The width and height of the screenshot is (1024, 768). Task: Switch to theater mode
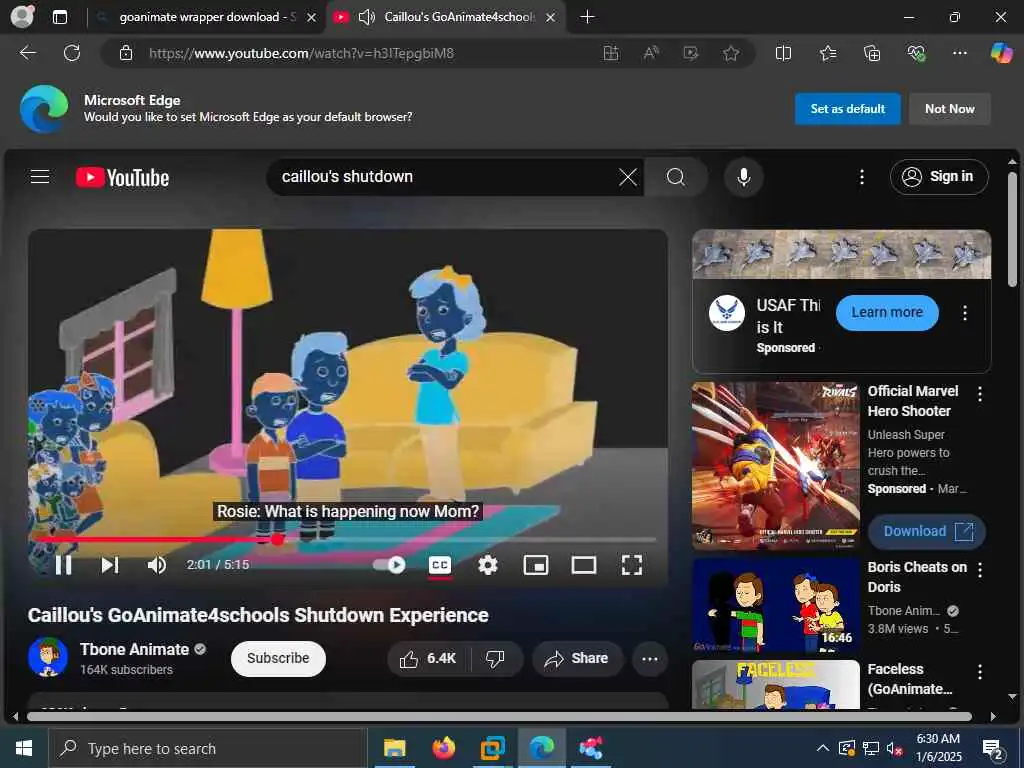pyautogui.click(x=583, y=565)
